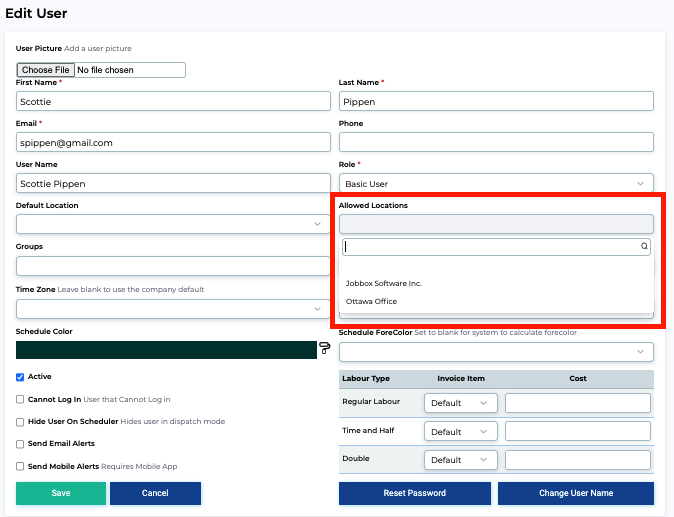Click the Time and Half cost field

tap(578, 431)
